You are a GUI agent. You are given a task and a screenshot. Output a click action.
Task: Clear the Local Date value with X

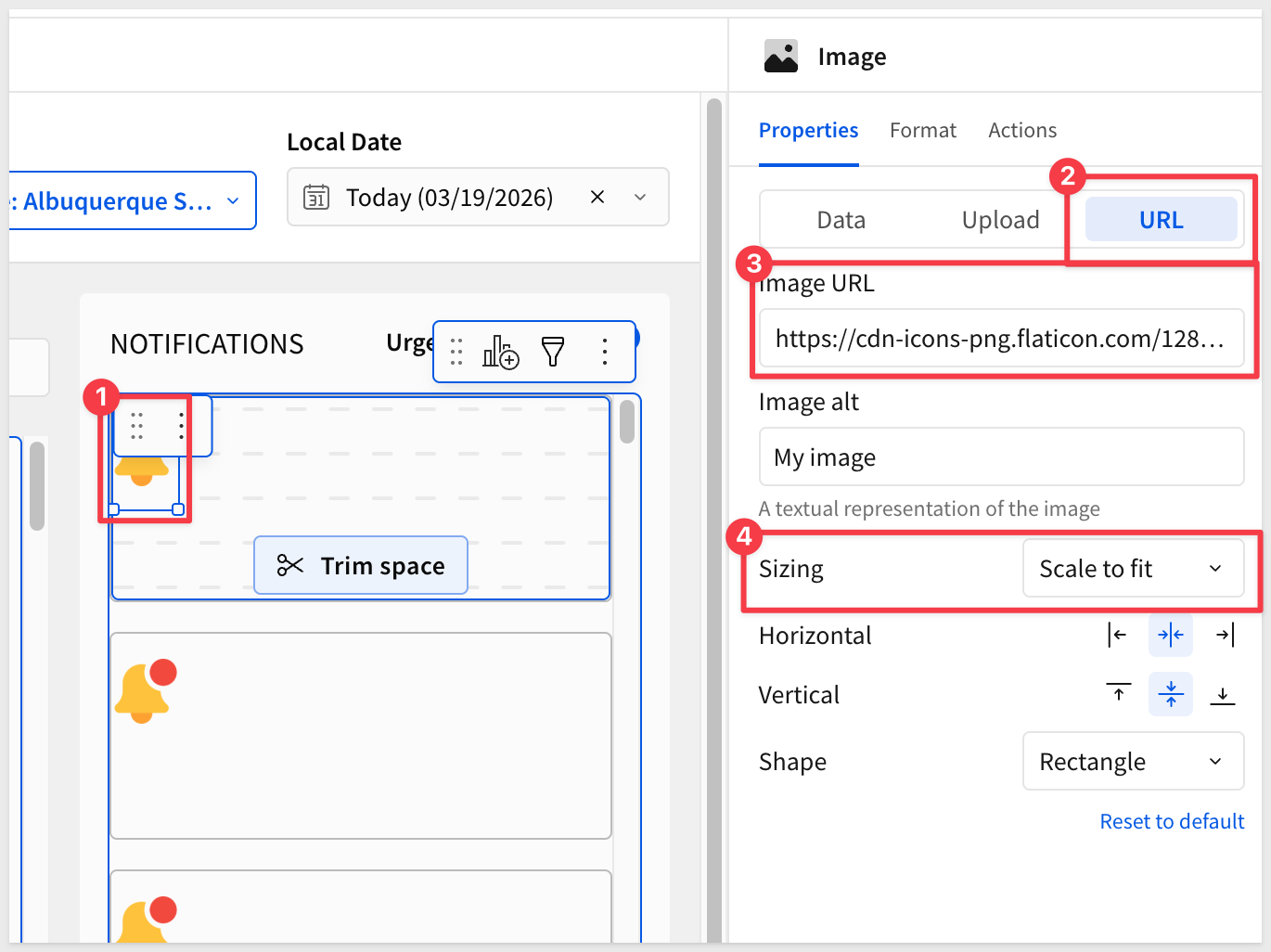[x=597, y=197]
